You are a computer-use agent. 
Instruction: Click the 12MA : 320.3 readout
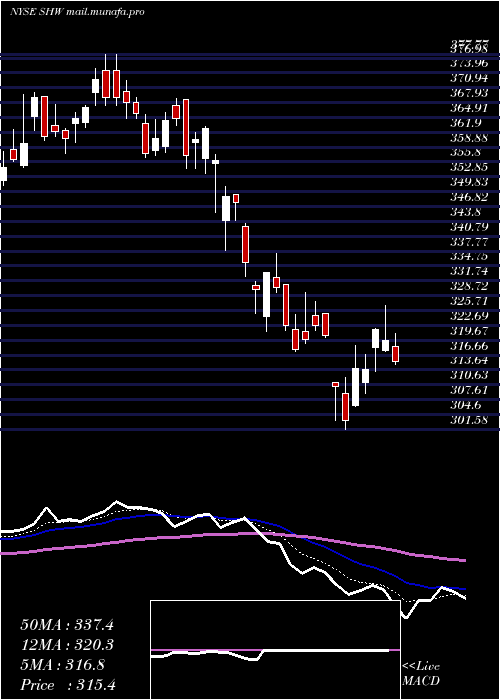(67, 645)
